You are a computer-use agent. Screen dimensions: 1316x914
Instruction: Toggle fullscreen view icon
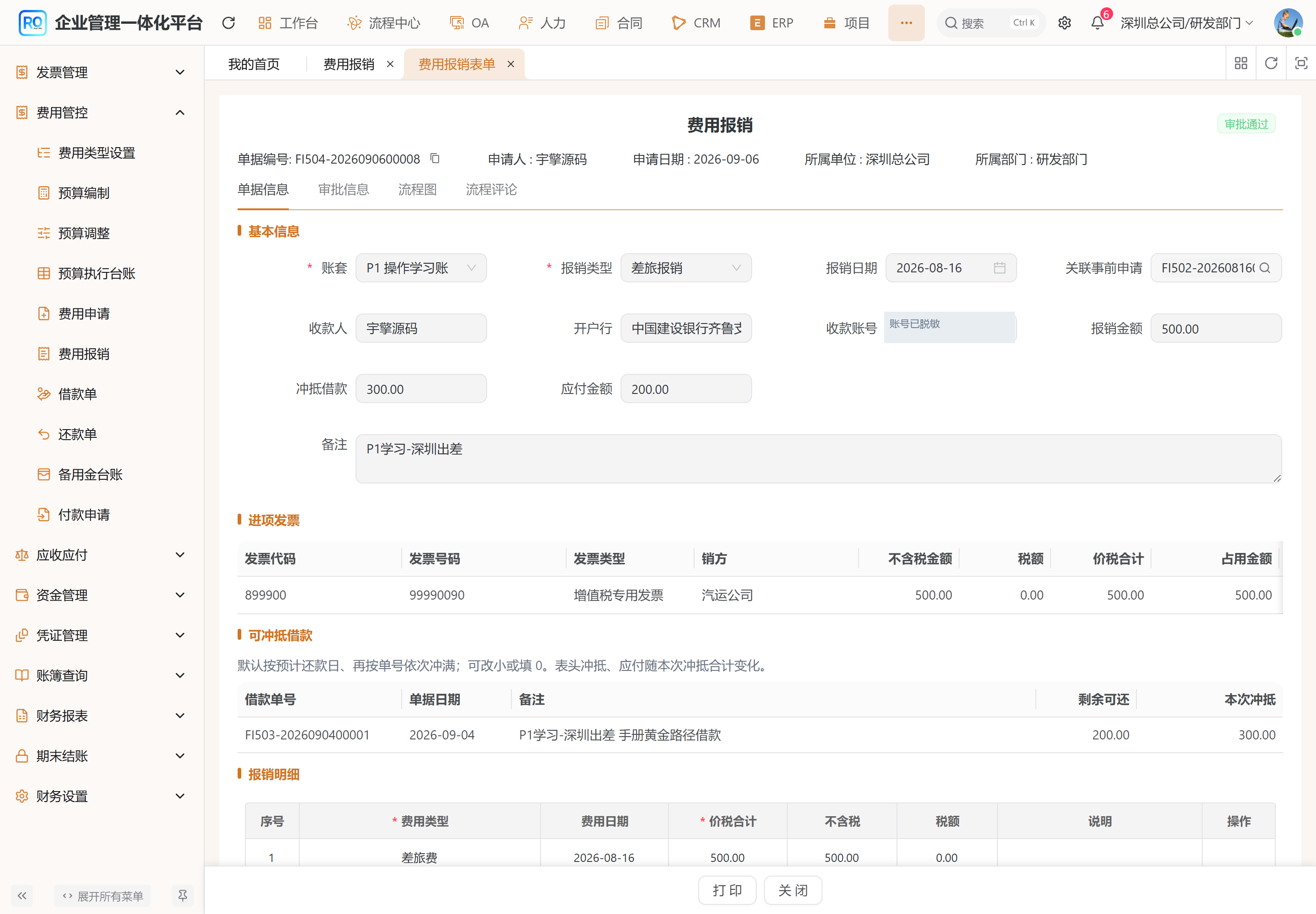[x=1301, y=63]
